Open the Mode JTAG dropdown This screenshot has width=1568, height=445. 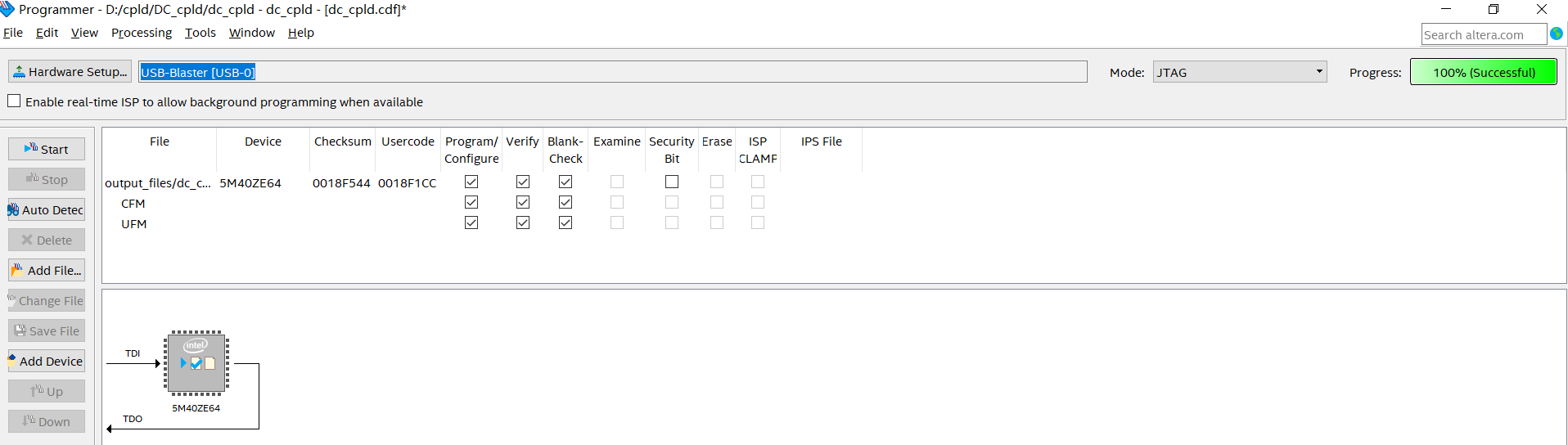pos(1240,72)
